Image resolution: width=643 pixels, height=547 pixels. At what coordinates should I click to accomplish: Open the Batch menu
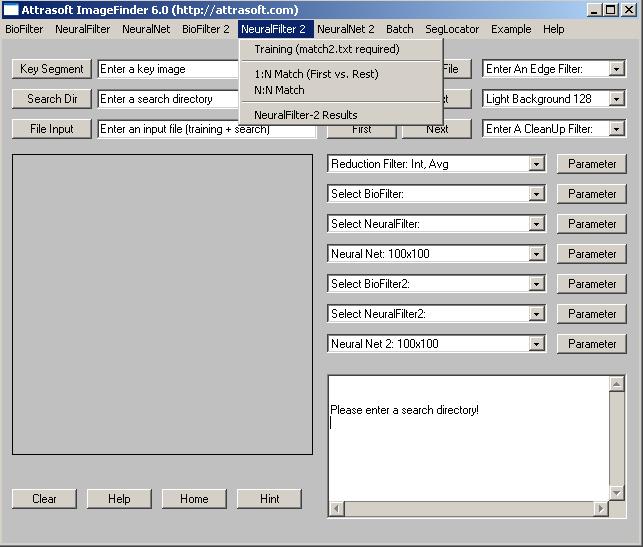coord(399,29)
